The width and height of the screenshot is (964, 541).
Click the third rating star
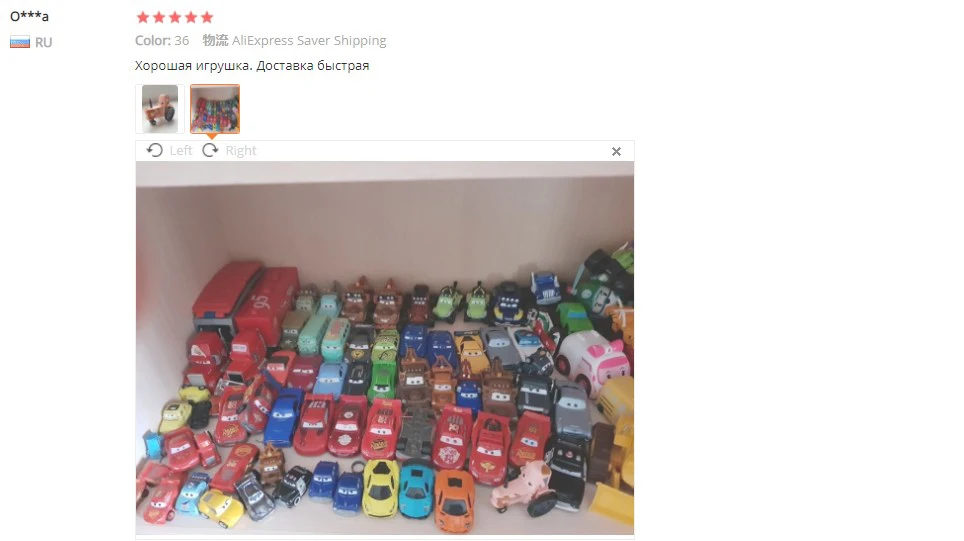[x=175, y=17]
